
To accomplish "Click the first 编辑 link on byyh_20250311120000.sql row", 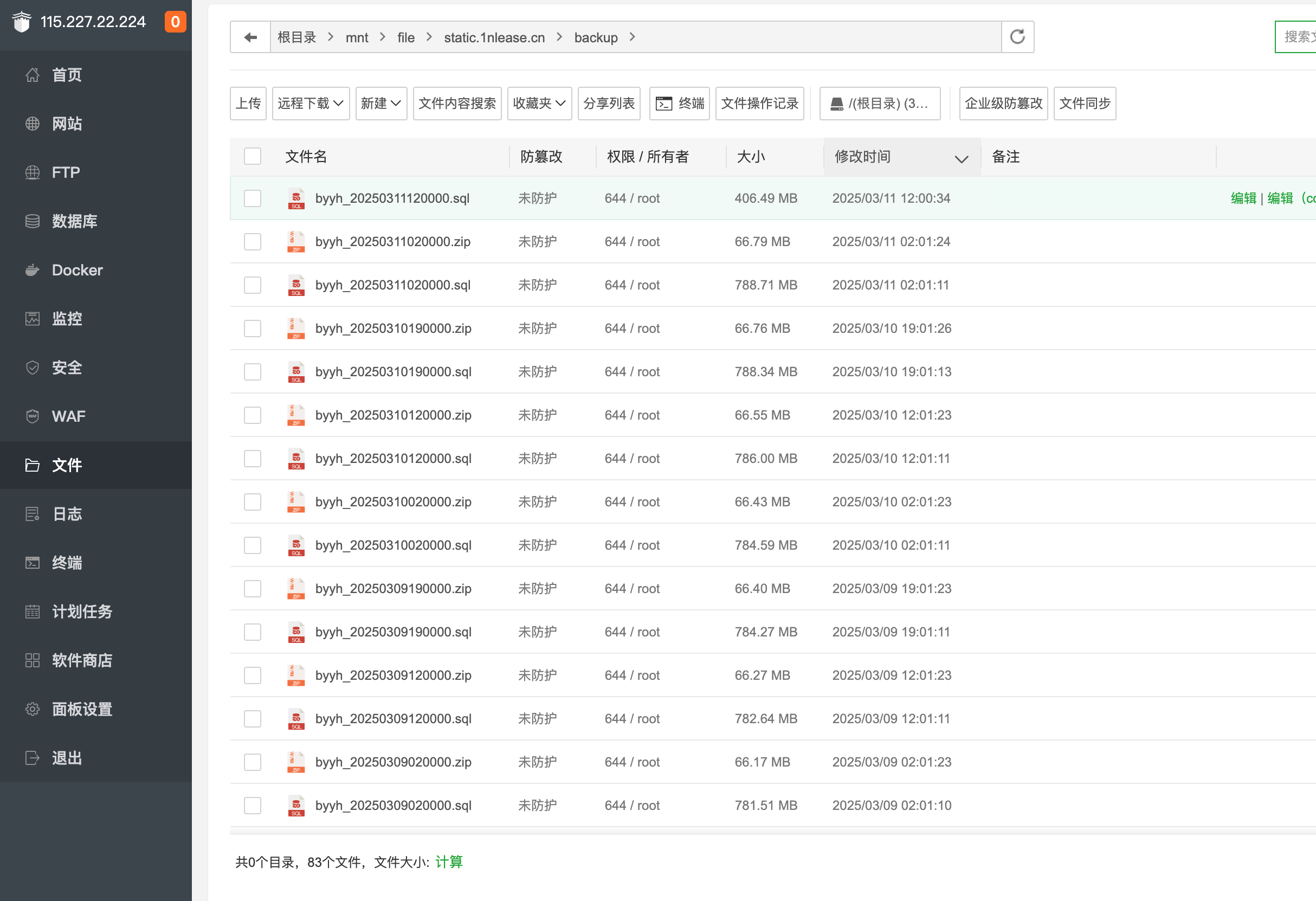I will [x=1243, y=198].
